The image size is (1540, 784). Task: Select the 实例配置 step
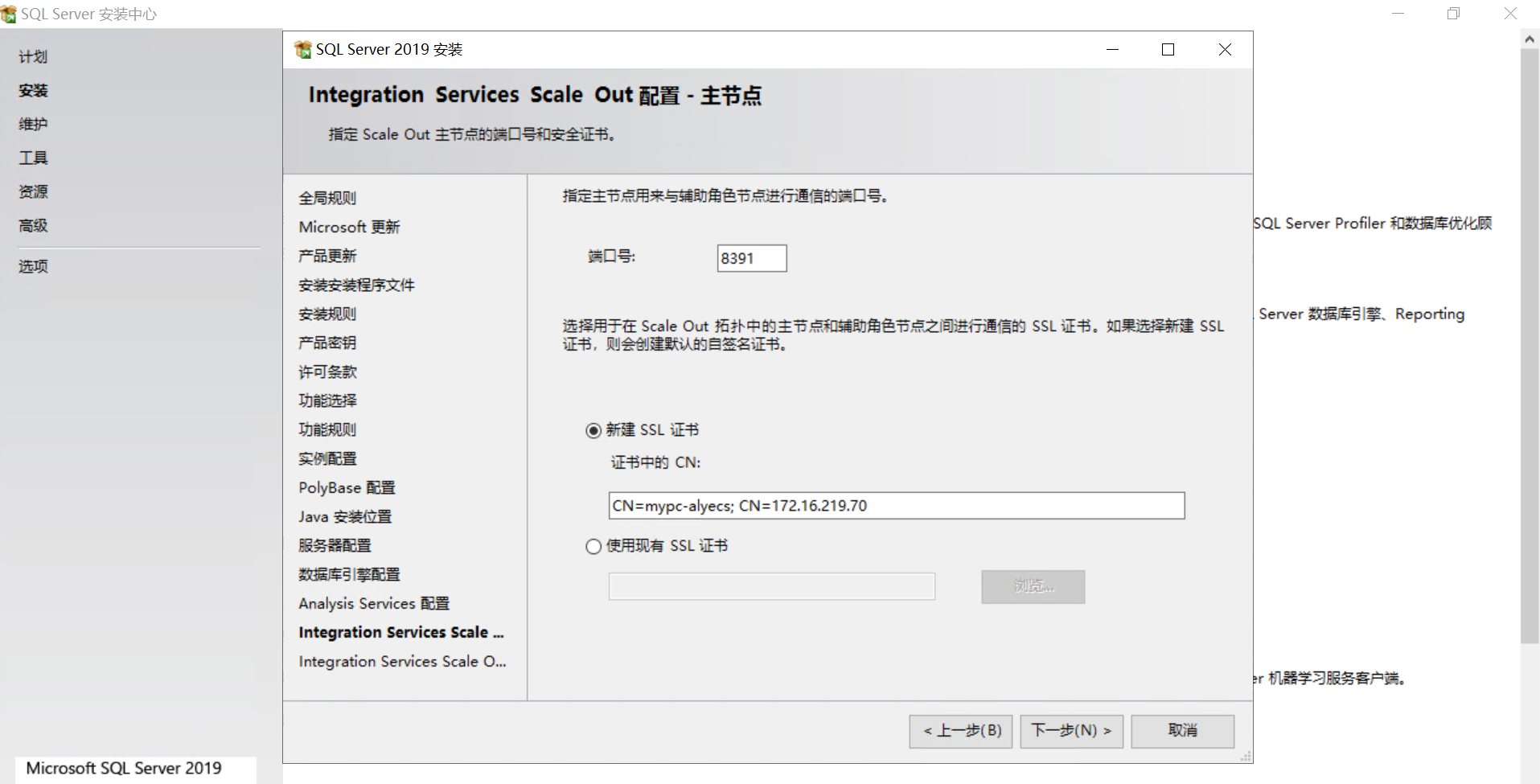pyautogui.click(x=327, y=458)
